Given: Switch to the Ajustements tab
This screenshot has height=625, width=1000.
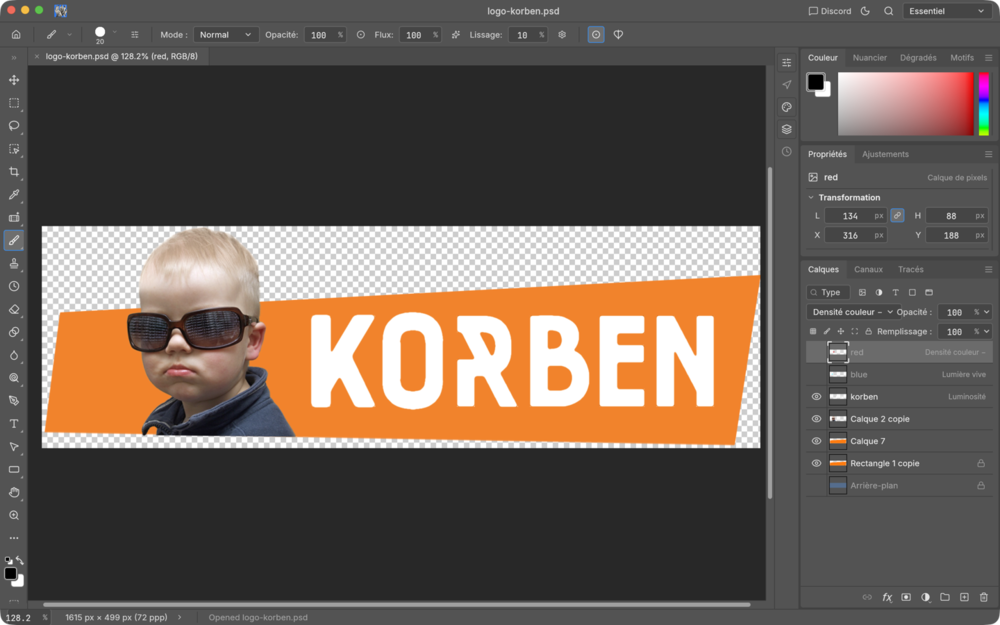Looking at the screenshot, I should [885, 154].
